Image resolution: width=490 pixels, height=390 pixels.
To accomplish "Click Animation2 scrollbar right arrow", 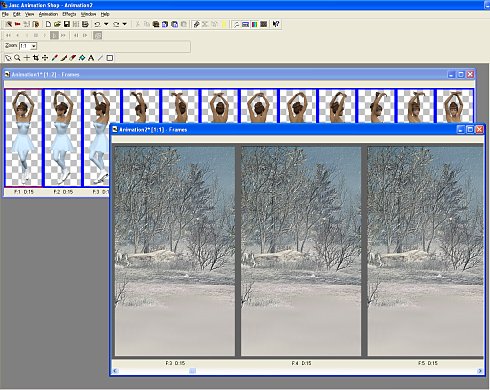I will coord(480,371).
